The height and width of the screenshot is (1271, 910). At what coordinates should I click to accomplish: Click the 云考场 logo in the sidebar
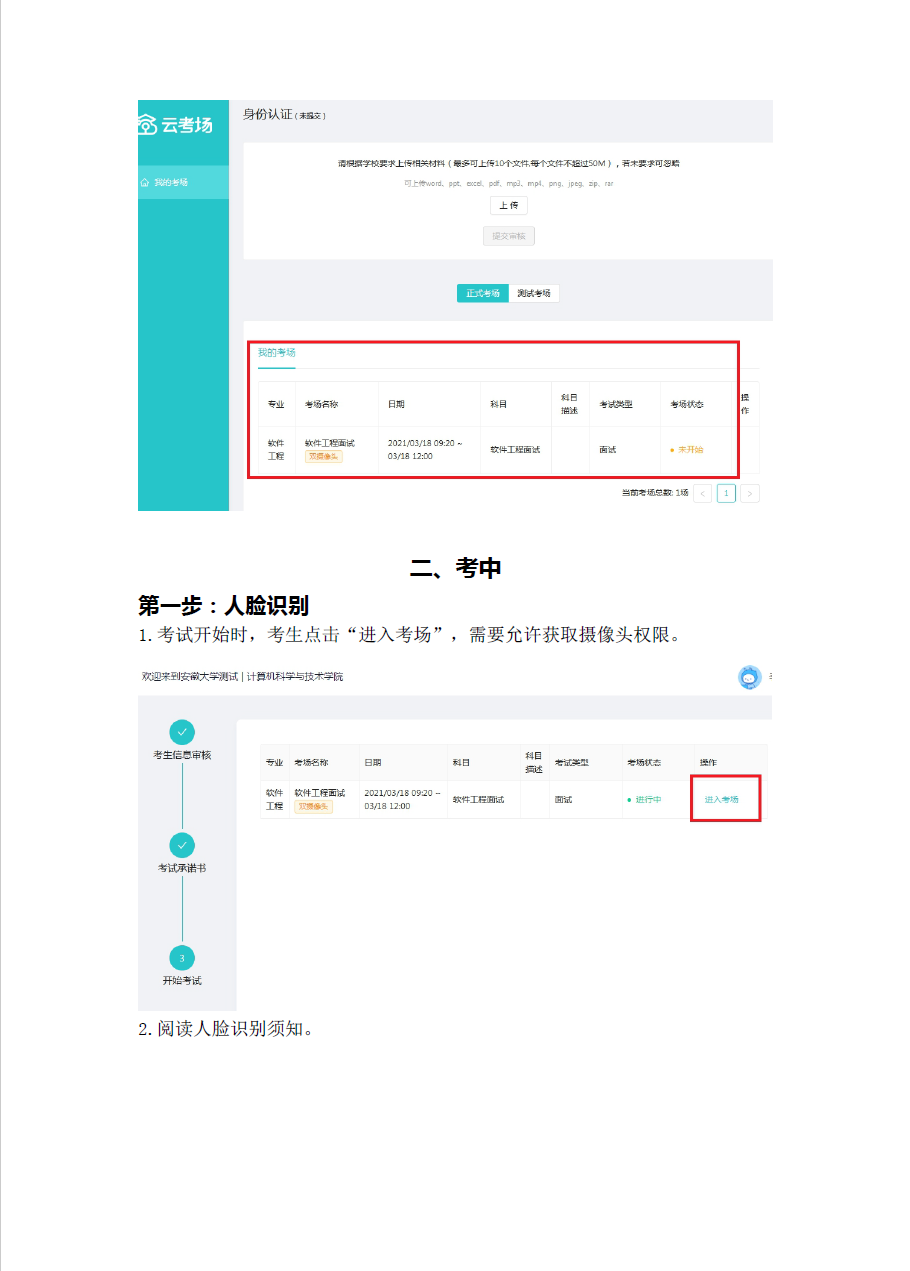coord(176,124)
